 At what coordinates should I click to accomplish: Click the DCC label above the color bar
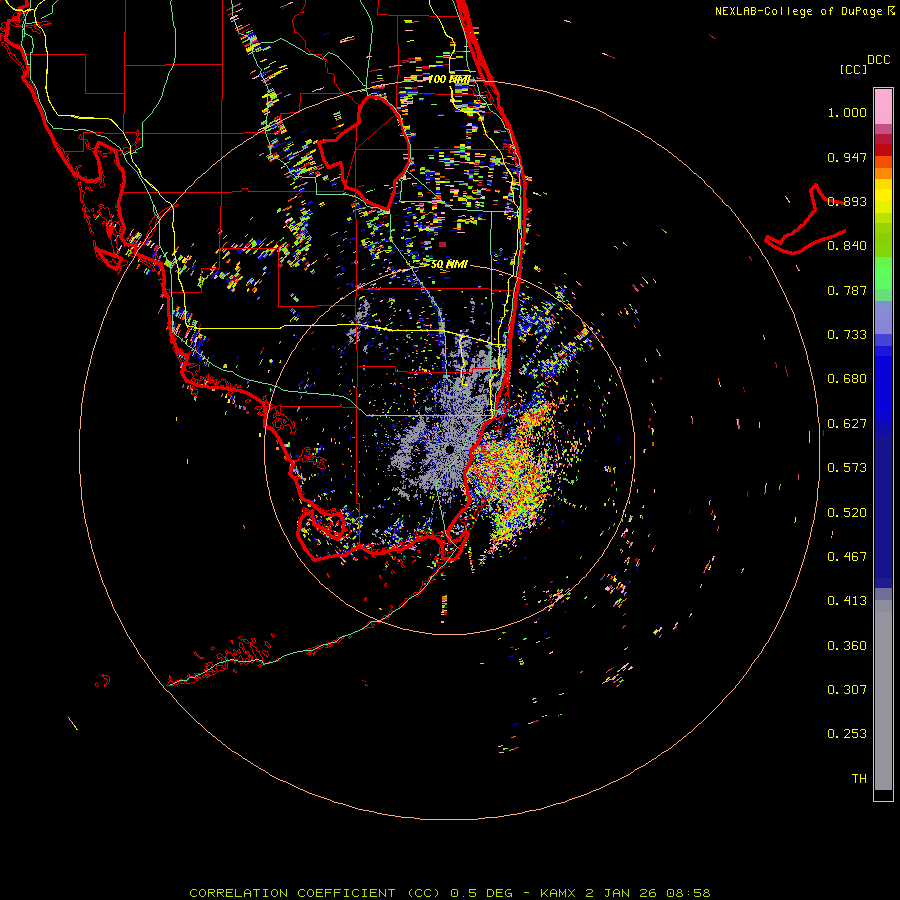coord(878,60)
